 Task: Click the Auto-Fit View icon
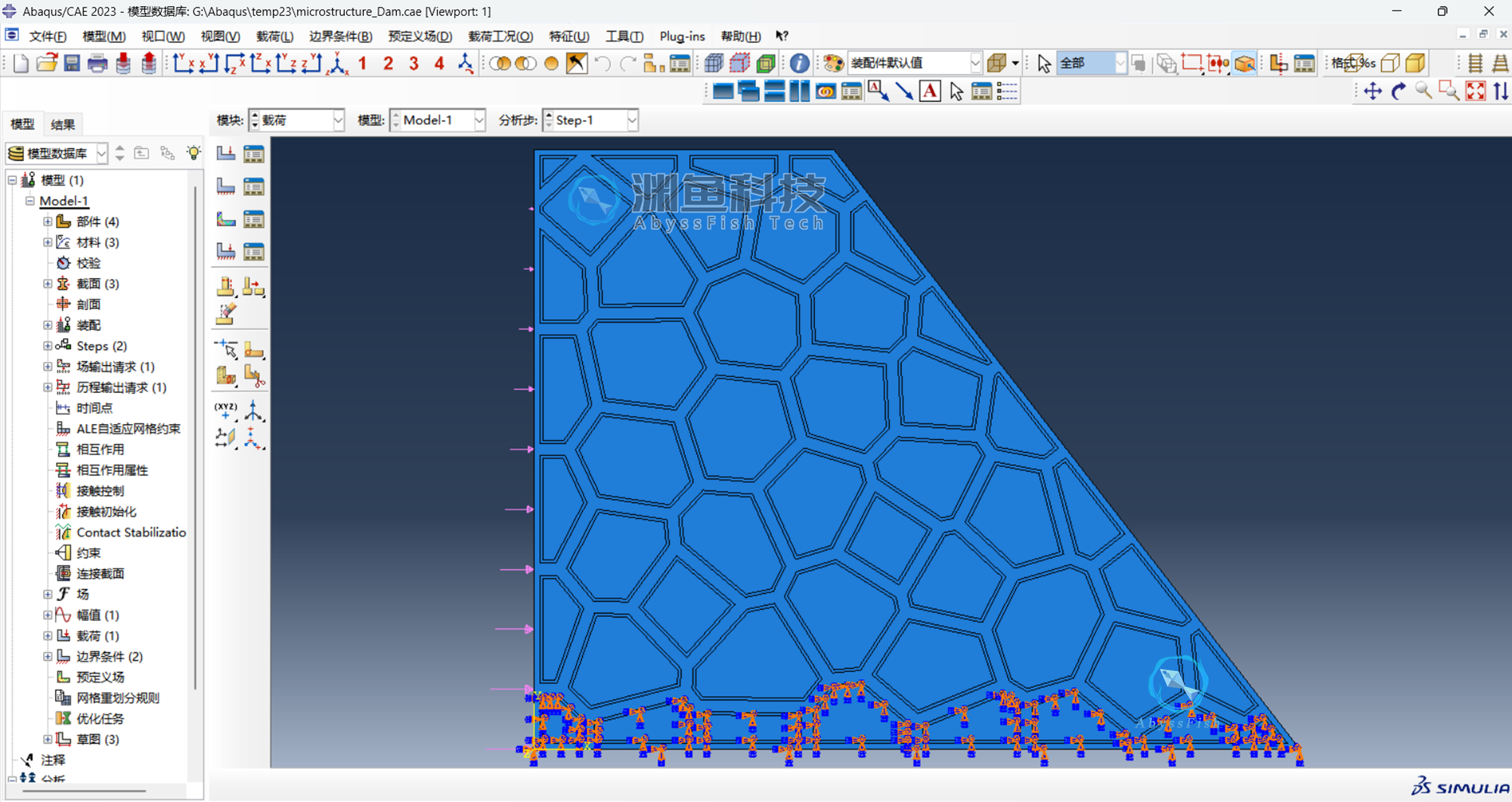pos(1476,91)
